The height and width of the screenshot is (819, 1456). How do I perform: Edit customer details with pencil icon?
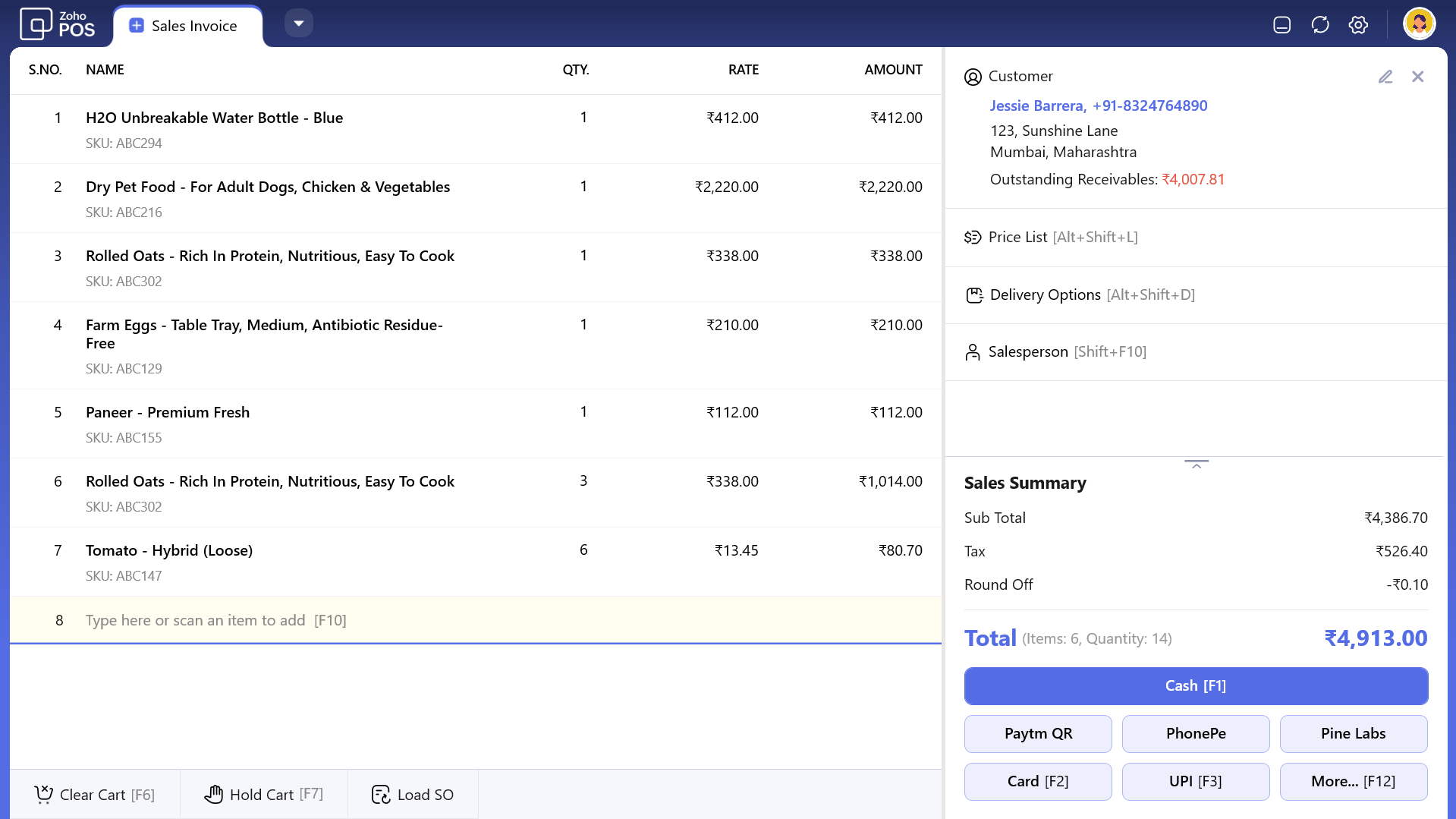[x=1385, y=77]
